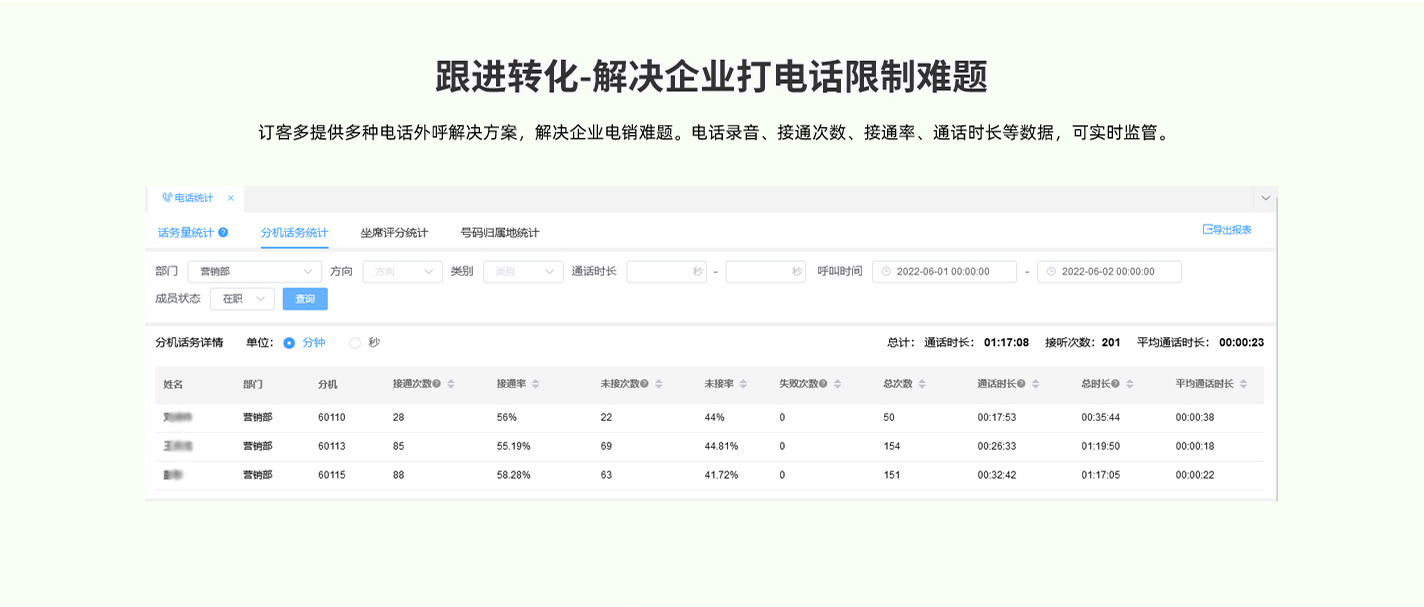This screenshot has height=607, width=1424.
Task: Click the blue 查询 button
Action: pos(305,299)
